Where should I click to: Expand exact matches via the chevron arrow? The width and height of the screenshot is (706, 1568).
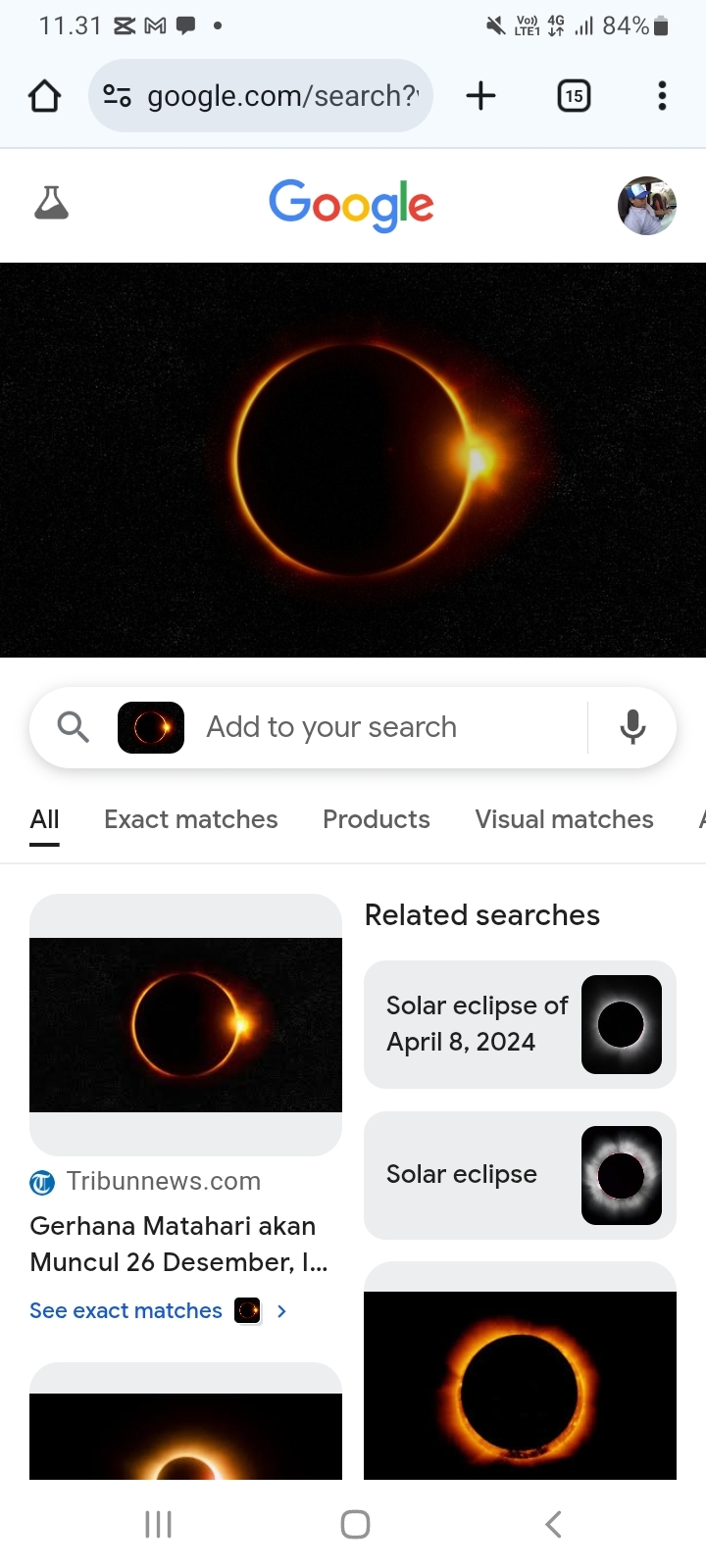281,1310
